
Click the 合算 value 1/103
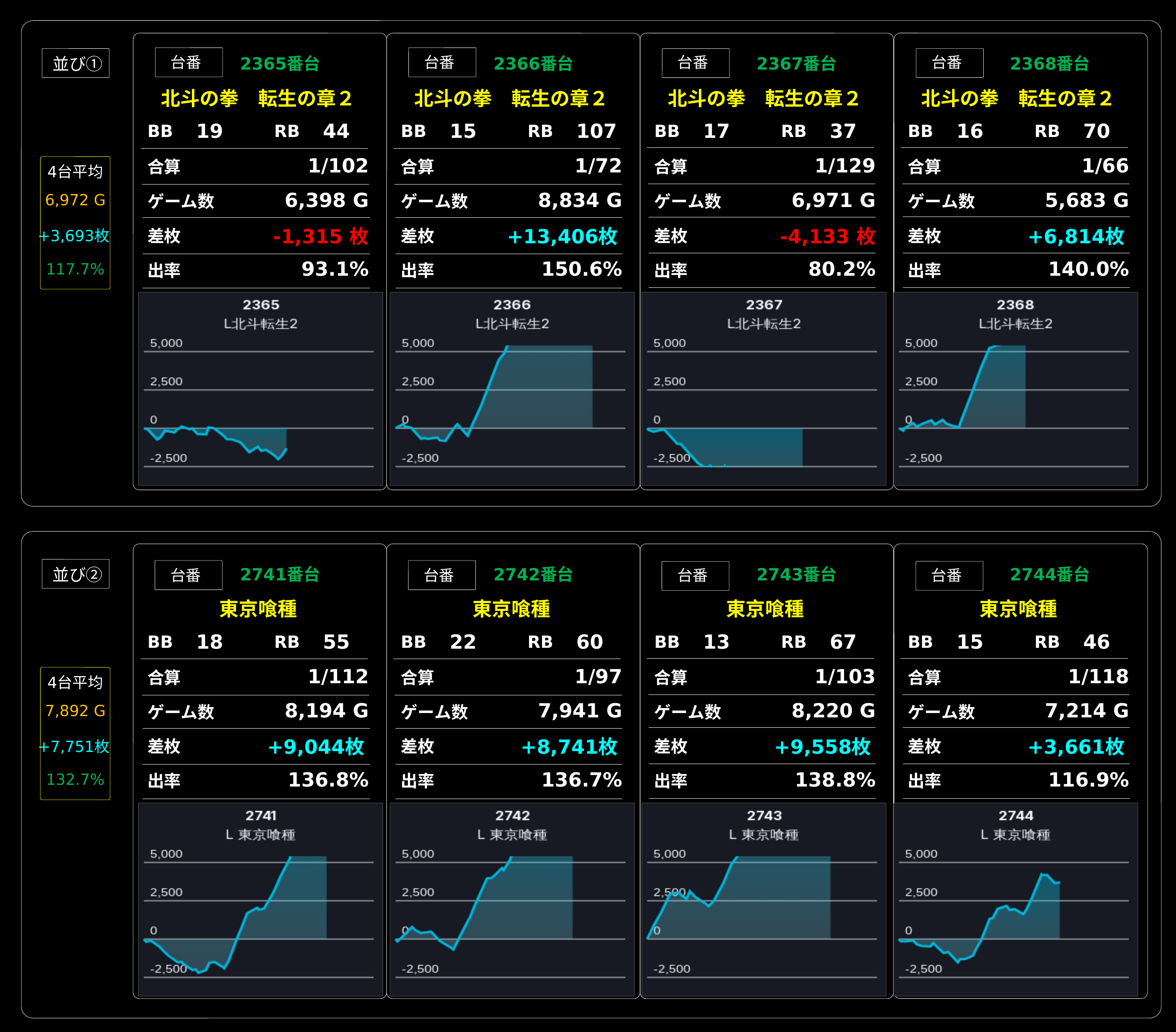(845, 676)
